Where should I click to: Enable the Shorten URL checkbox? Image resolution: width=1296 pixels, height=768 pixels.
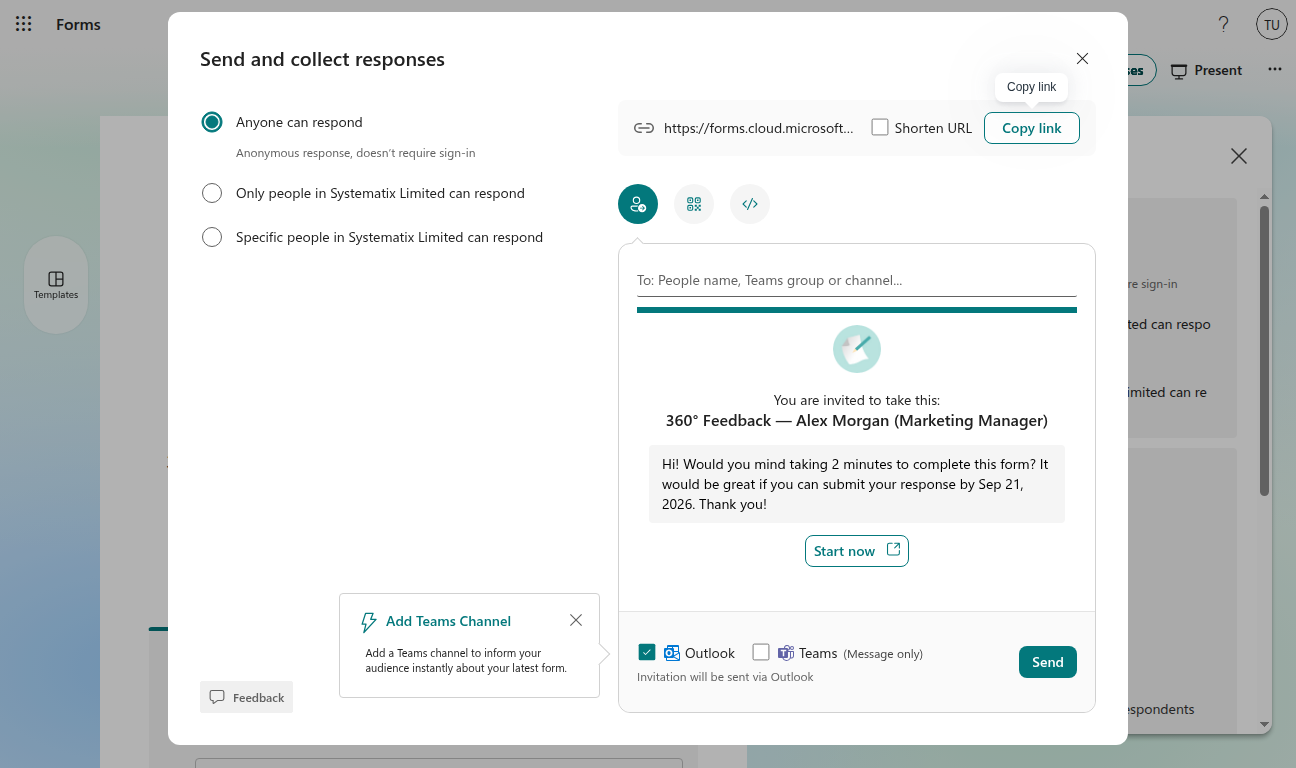pos(880,127)
